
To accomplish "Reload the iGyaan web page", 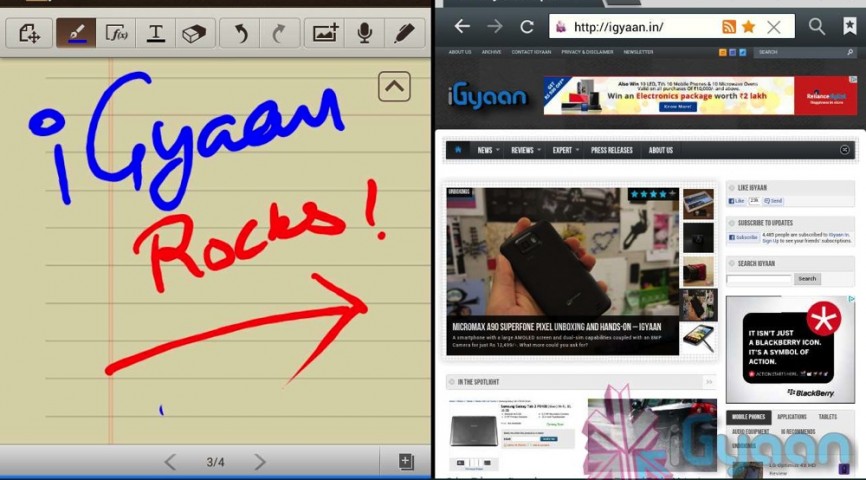I will click(526, 27).
